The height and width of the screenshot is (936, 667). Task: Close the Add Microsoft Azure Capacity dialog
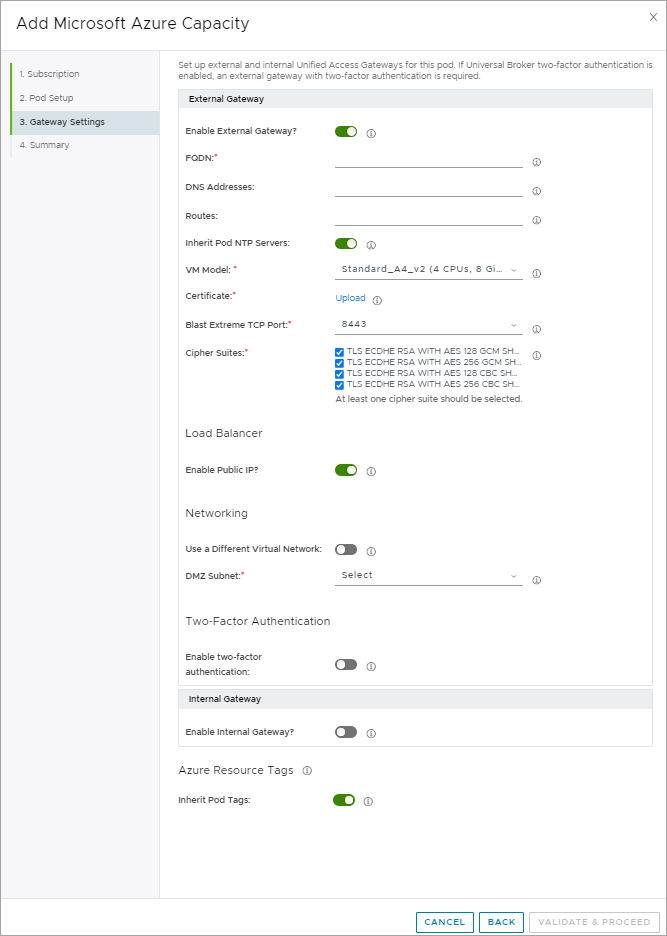click(653, 17)
